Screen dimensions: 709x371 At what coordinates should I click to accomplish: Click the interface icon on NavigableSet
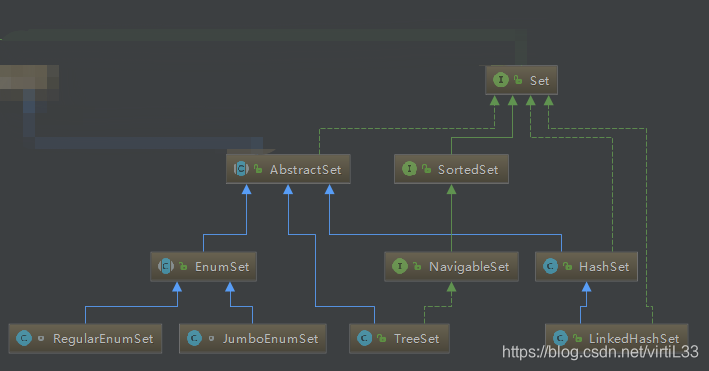[x=400, y=266]
